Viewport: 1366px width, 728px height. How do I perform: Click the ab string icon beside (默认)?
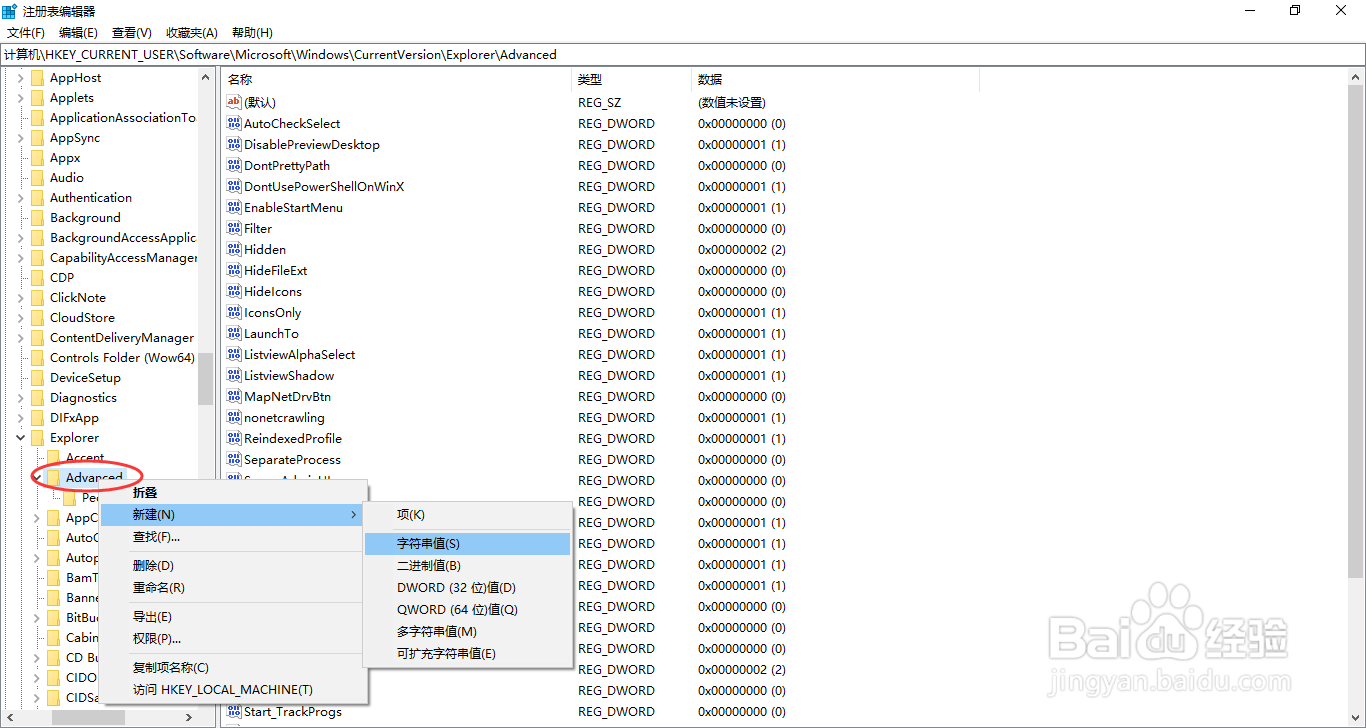tap(231, 102)
